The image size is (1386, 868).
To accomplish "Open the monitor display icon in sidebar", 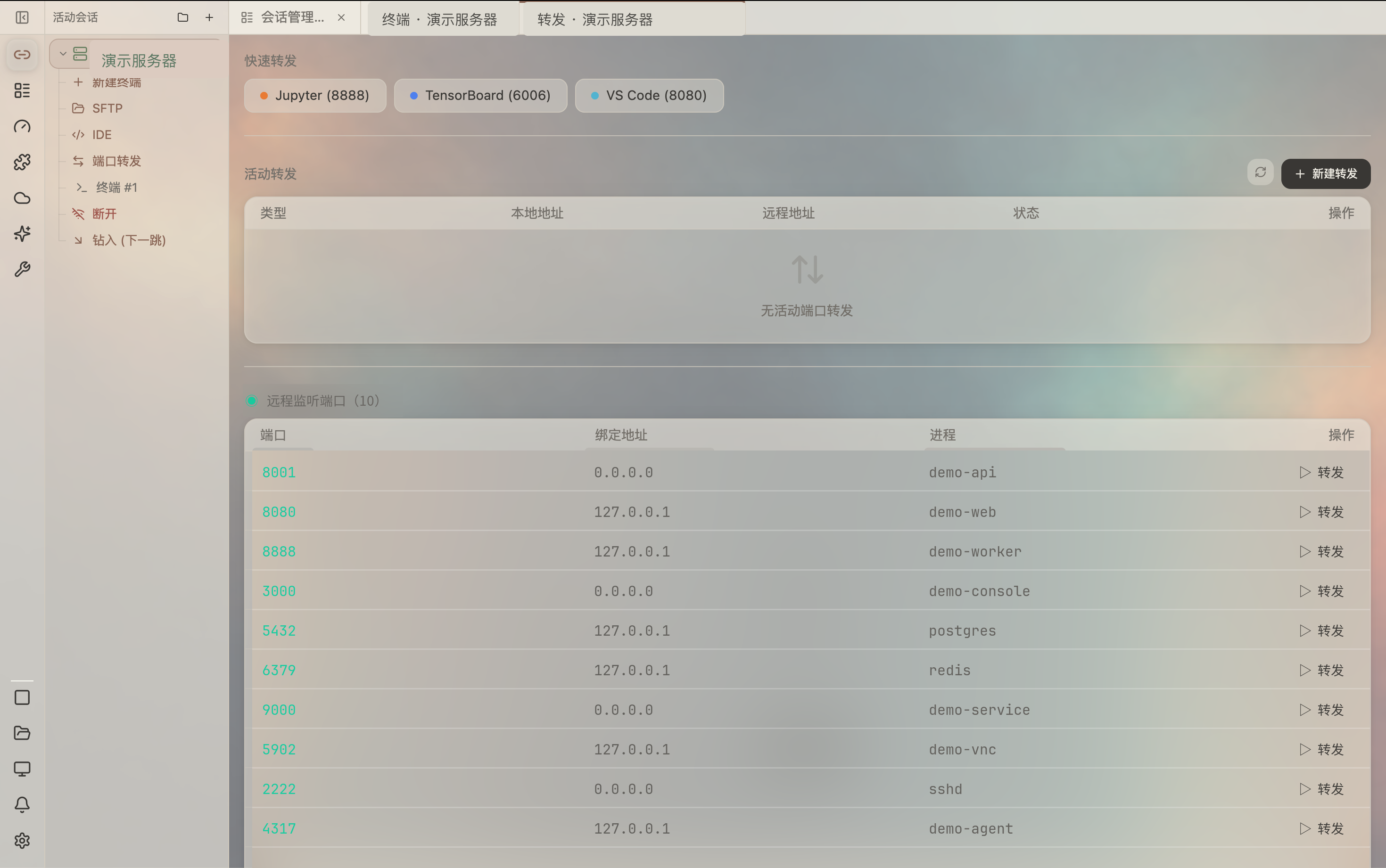I will pos(22,769).
